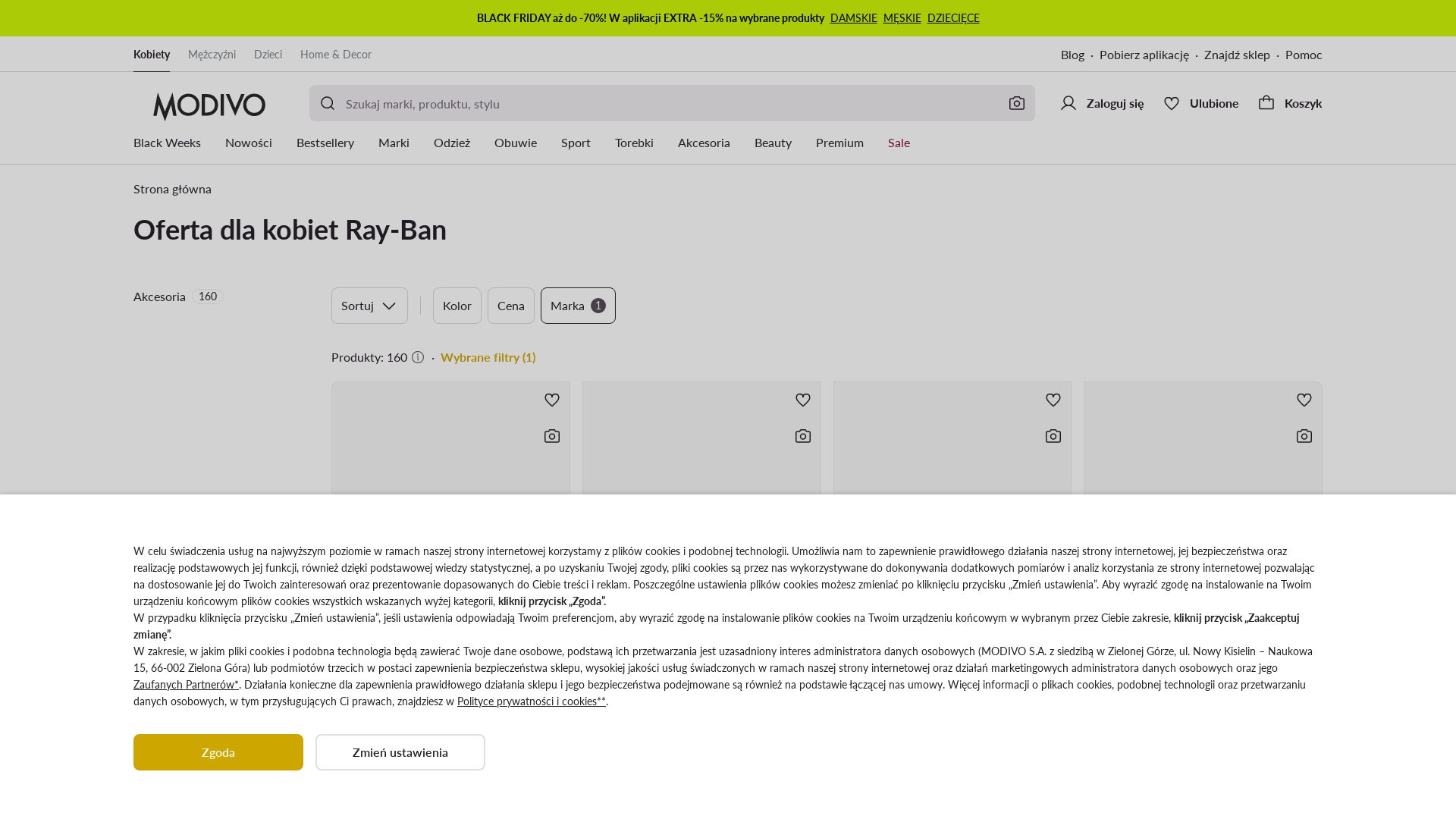Click Strona główna breadcrumb
This screenshot has height=819, width=1456.
coord(172,189)
